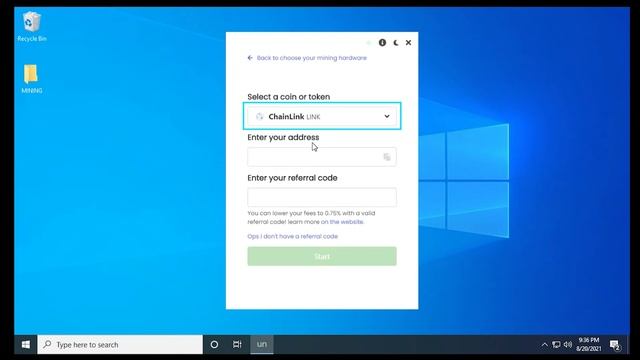Show hidden system tray icons
The image size is (640, 360).
544,345
